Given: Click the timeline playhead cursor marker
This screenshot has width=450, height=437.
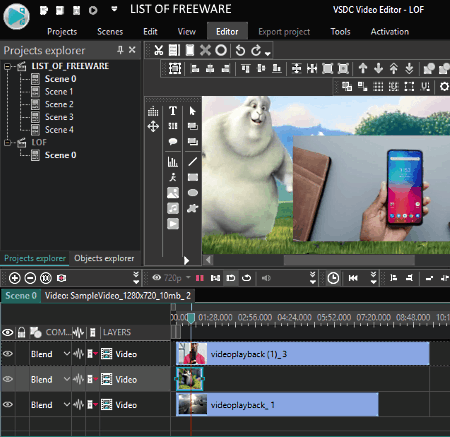Looking at the screenshot, I should [191, 318].
